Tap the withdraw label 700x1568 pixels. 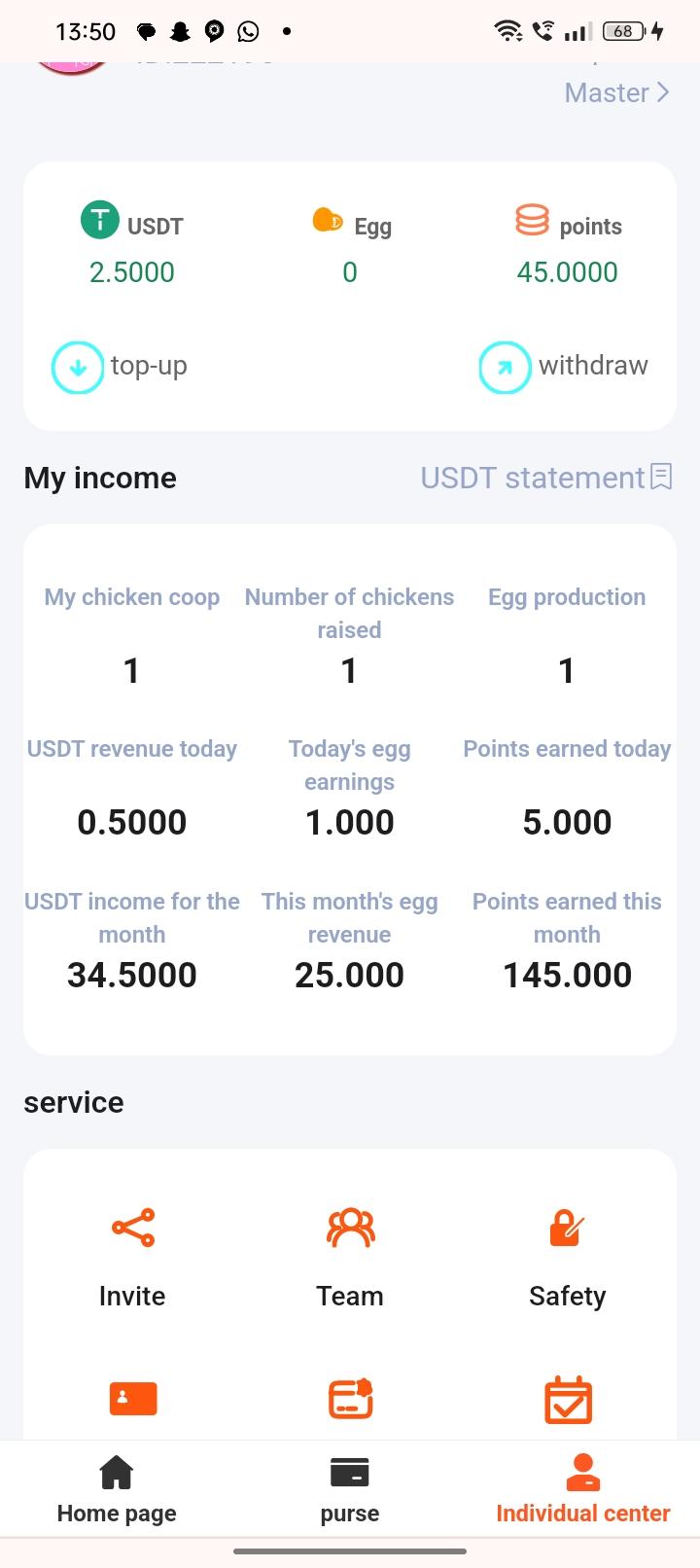[x=593, y=366]
